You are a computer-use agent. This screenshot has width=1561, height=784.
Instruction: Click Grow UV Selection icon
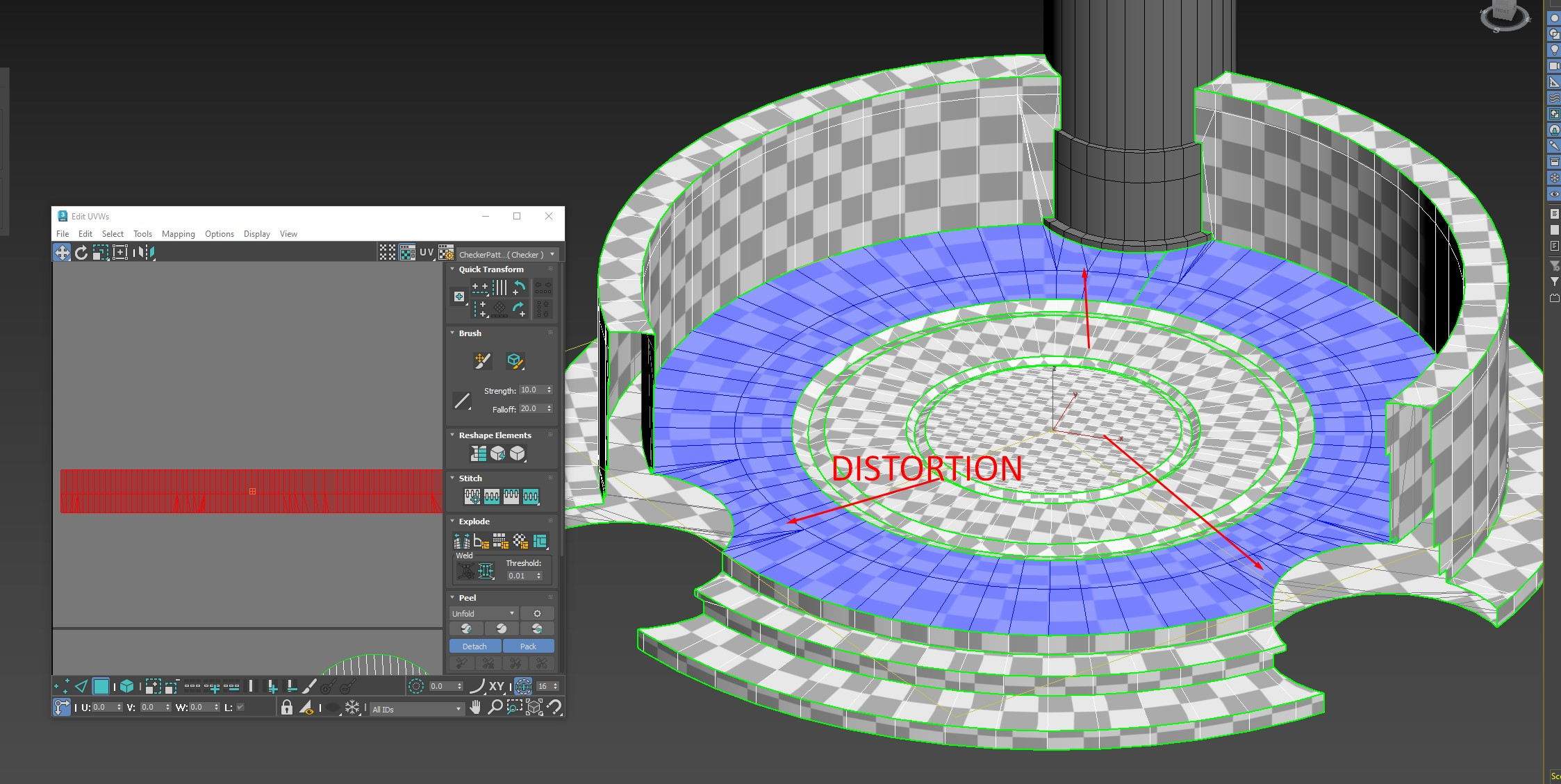pyautogui.click(x=154, y=687)
